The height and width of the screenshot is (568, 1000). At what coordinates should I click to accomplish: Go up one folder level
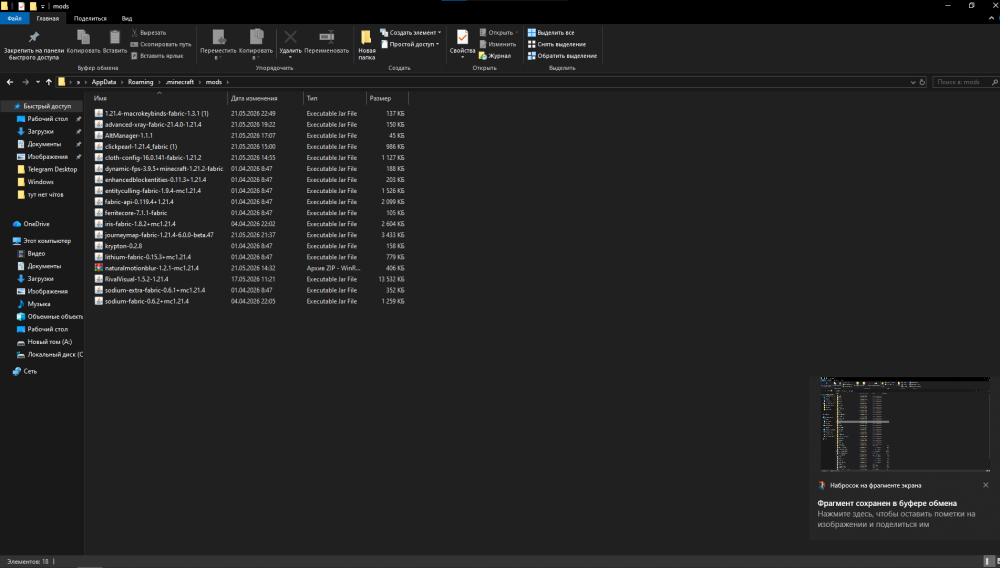pyautogui.click(x=48, y=82)
